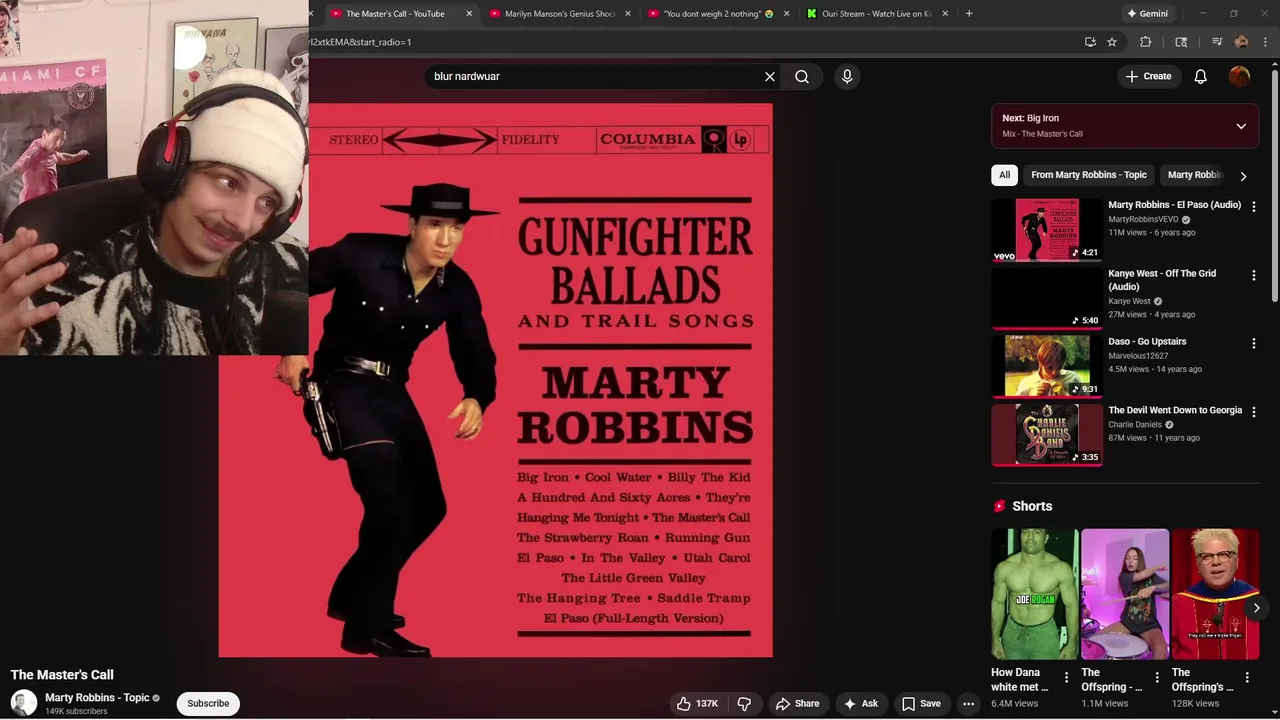The image size is (1280, 720).
Task: Open Gemini in Chrome
Action: [x=1147, y=14]
